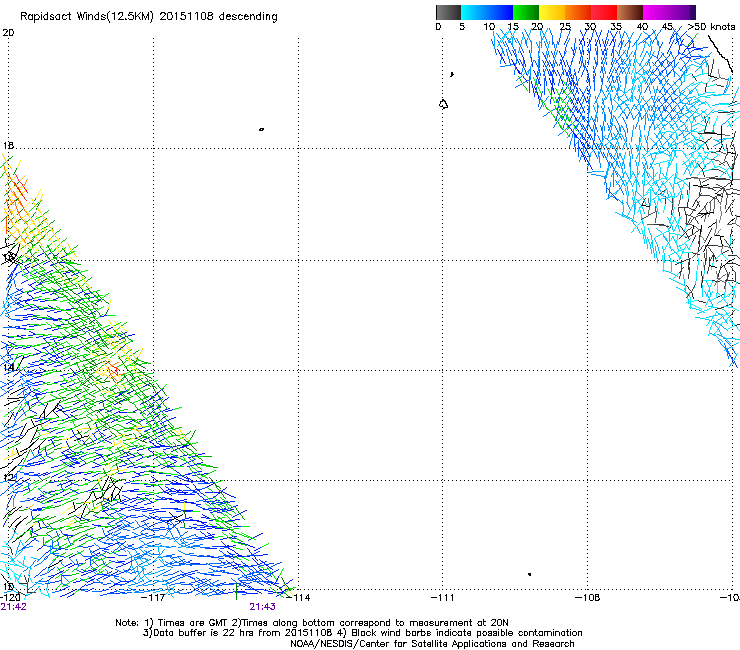This screenshot has width=740, height=650.
Task: Click the brown 35-40 knots legend color
Action: [x=630, y=12]
